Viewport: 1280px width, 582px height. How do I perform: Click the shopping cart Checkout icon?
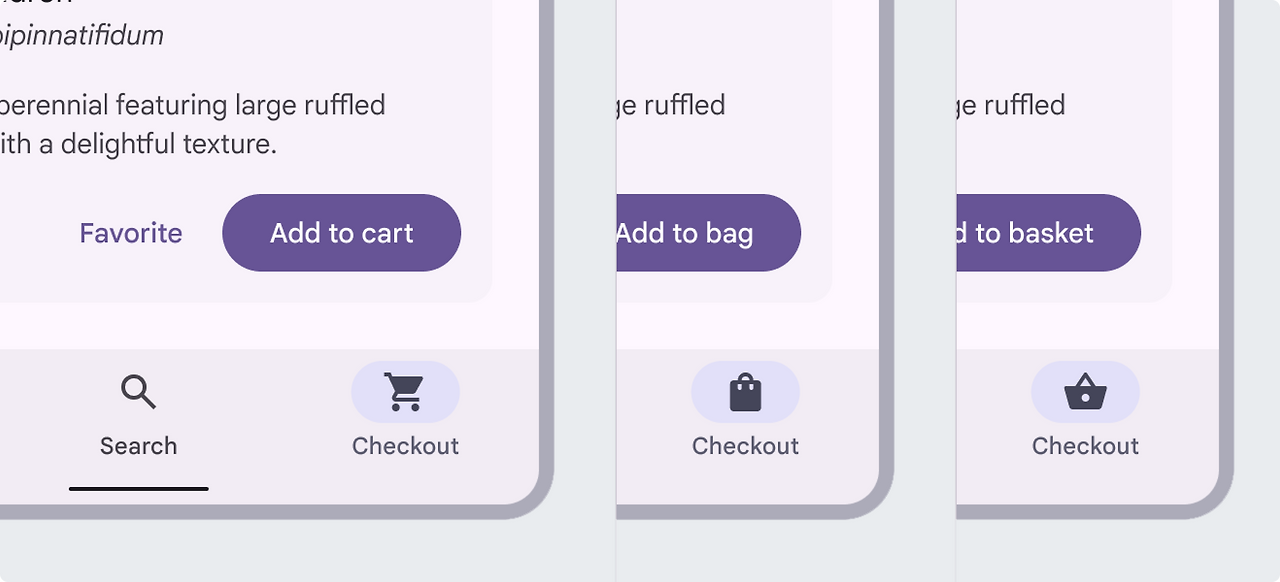pyautogui.click(x=405, y=392)
